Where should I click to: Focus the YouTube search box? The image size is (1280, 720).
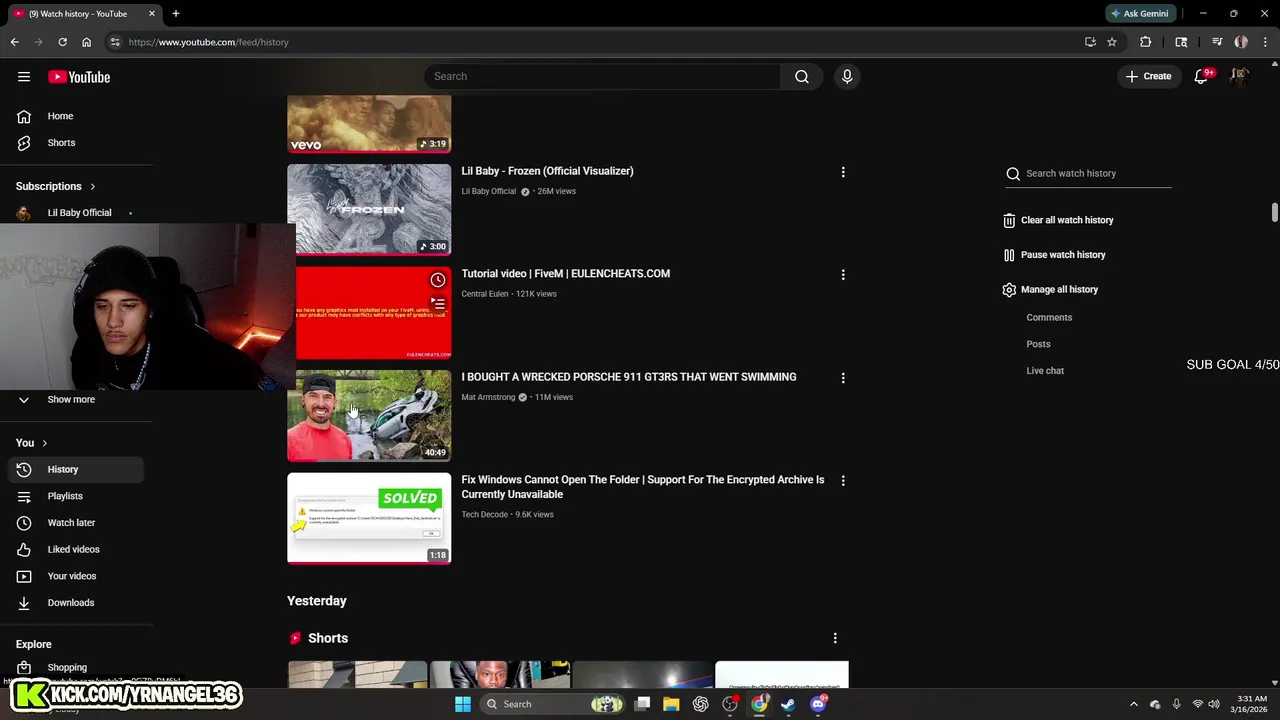tap(603, 77)
